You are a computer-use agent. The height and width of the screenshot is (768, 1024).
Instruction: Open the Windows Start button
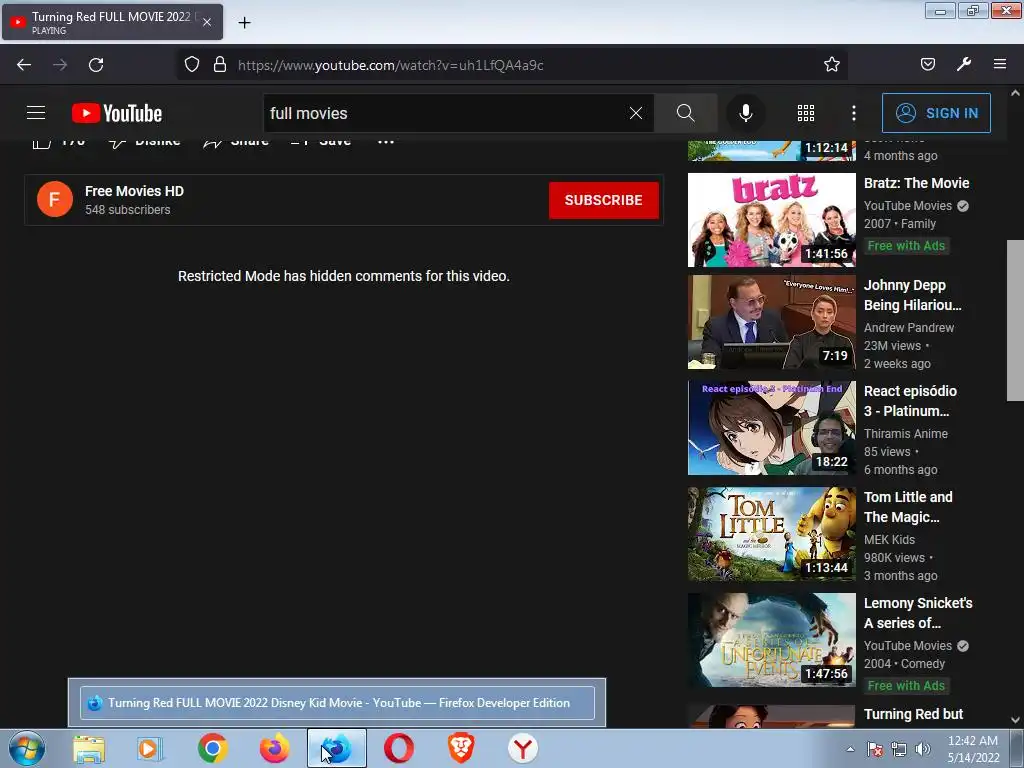coord(27,748)
